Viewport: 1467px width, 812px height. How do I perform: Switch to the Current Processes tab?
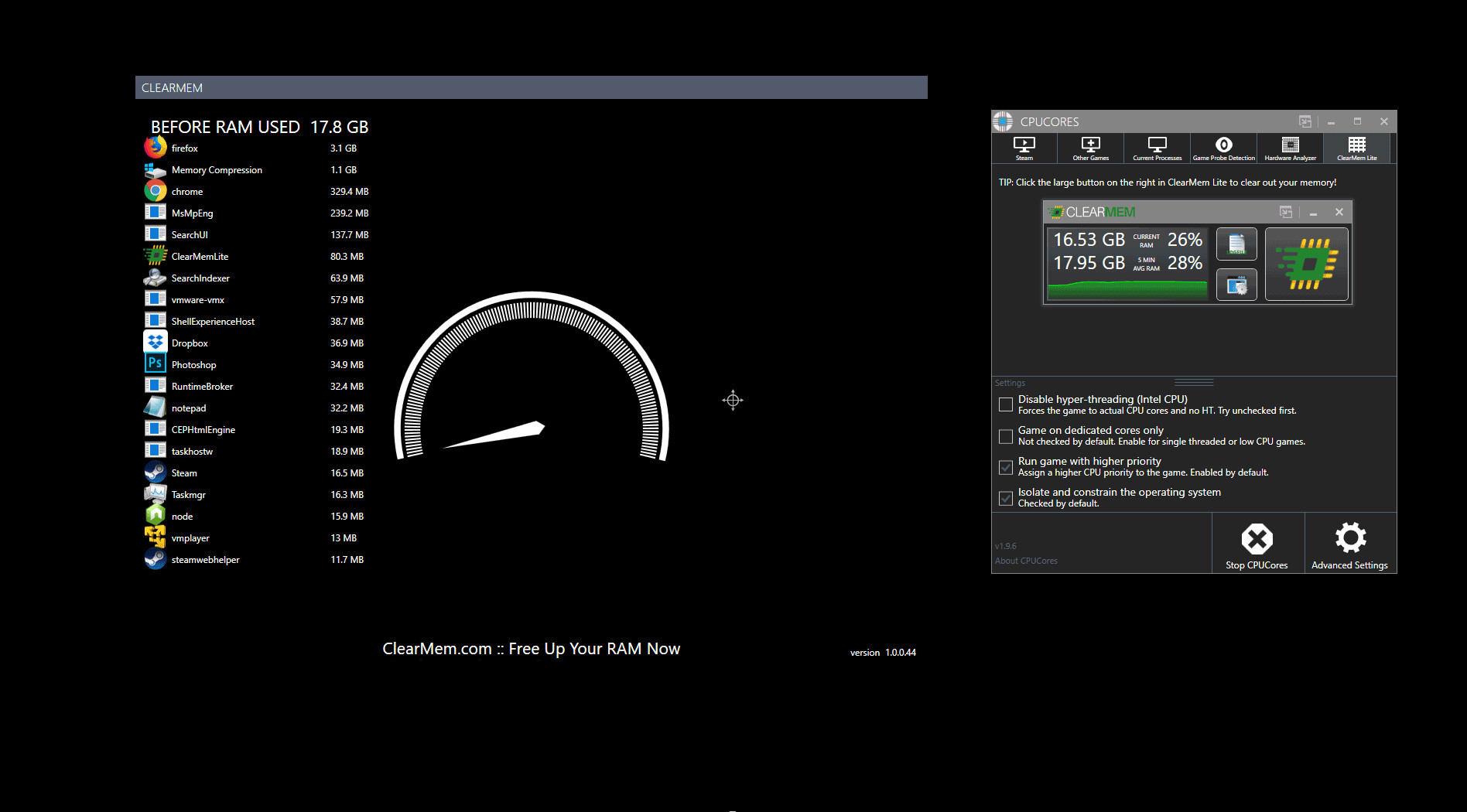point(1157,148)
